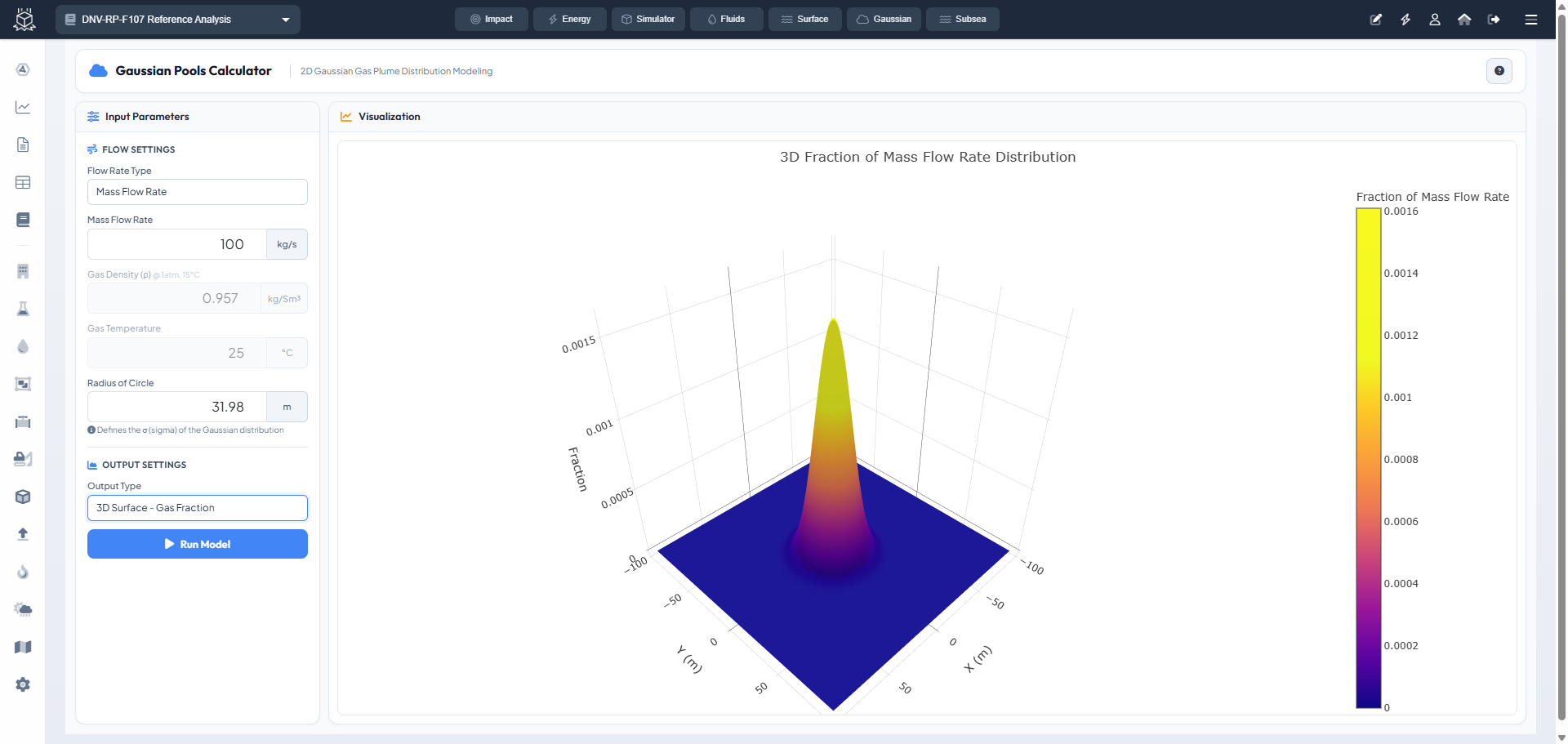Click the logout icon in top right
The height and width of the screenshot is (744, 1568).
tap(1495, 19)
